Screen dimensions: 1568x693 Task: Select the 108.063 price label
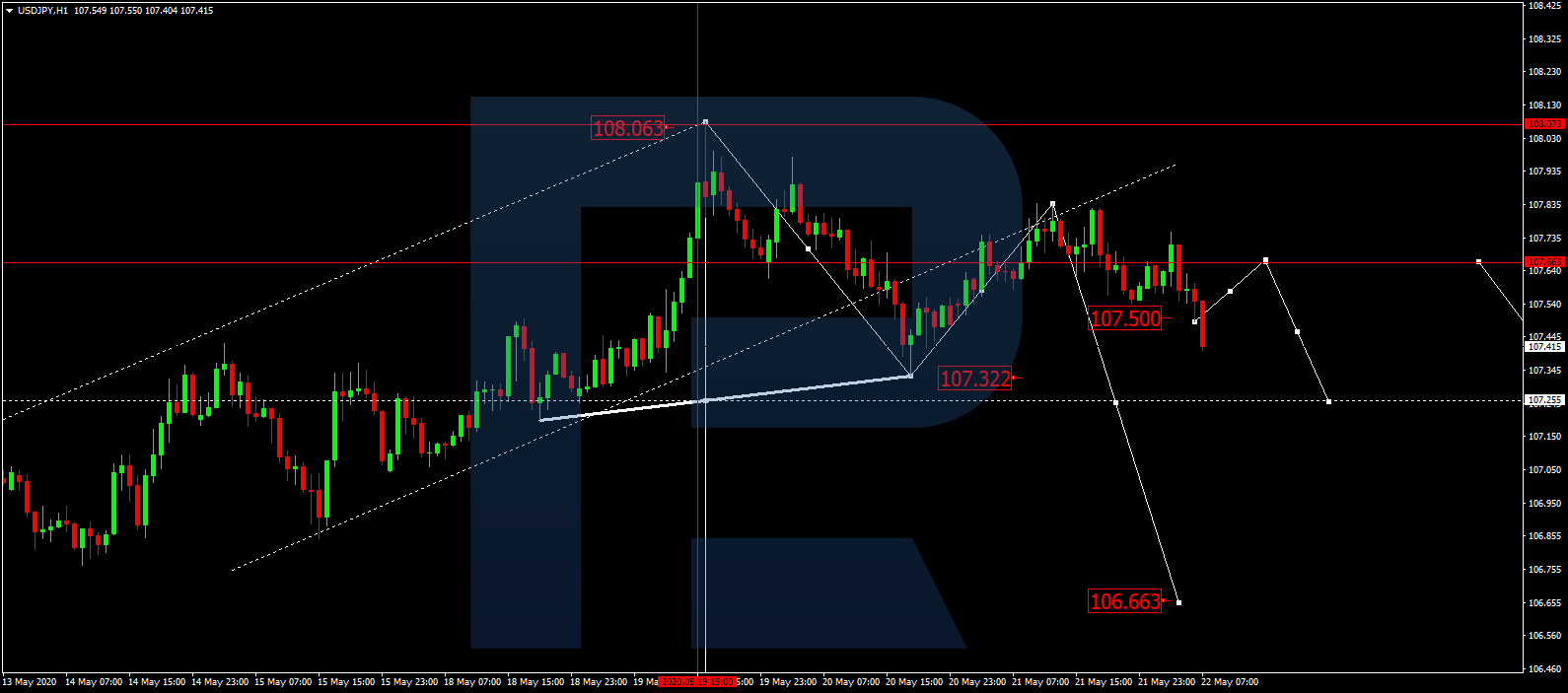[628, 128]
